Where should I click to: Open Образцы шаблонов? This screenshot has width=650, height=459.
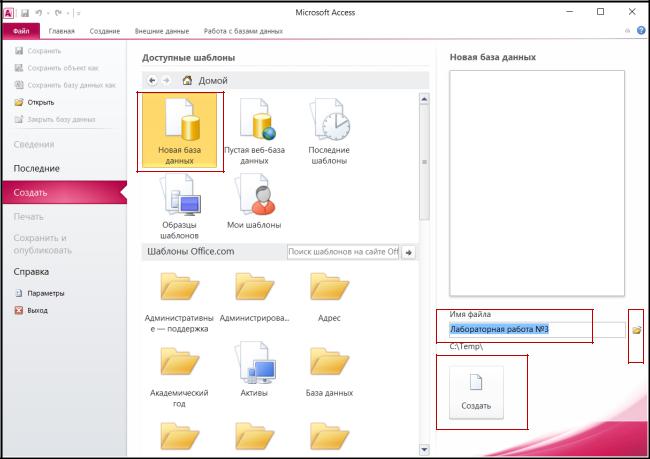click(x=179, y=206)
